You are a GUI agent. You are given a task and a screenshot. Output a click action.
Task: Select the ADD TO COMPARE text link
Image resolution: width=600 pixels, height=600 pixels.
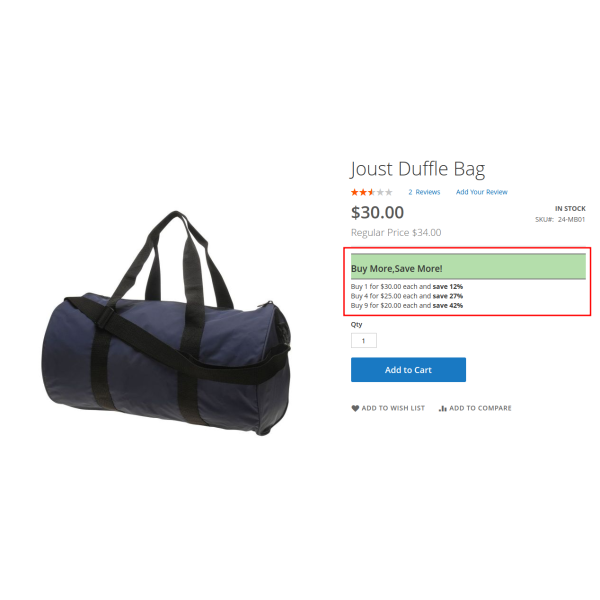coord(480,408)
